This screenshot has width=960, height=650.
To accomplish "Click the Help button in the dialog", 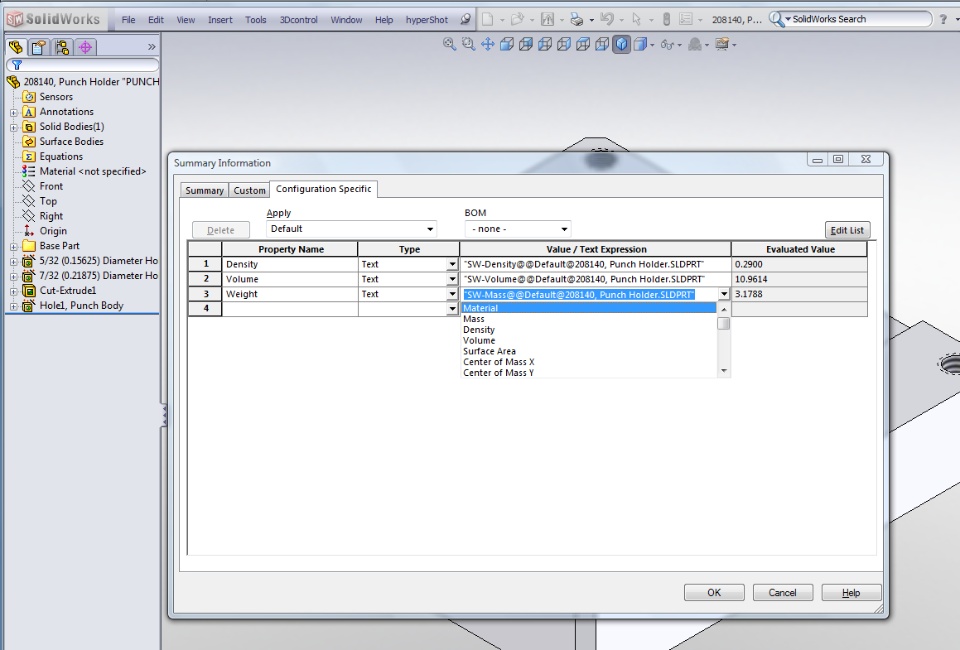I will pos(851,592).
